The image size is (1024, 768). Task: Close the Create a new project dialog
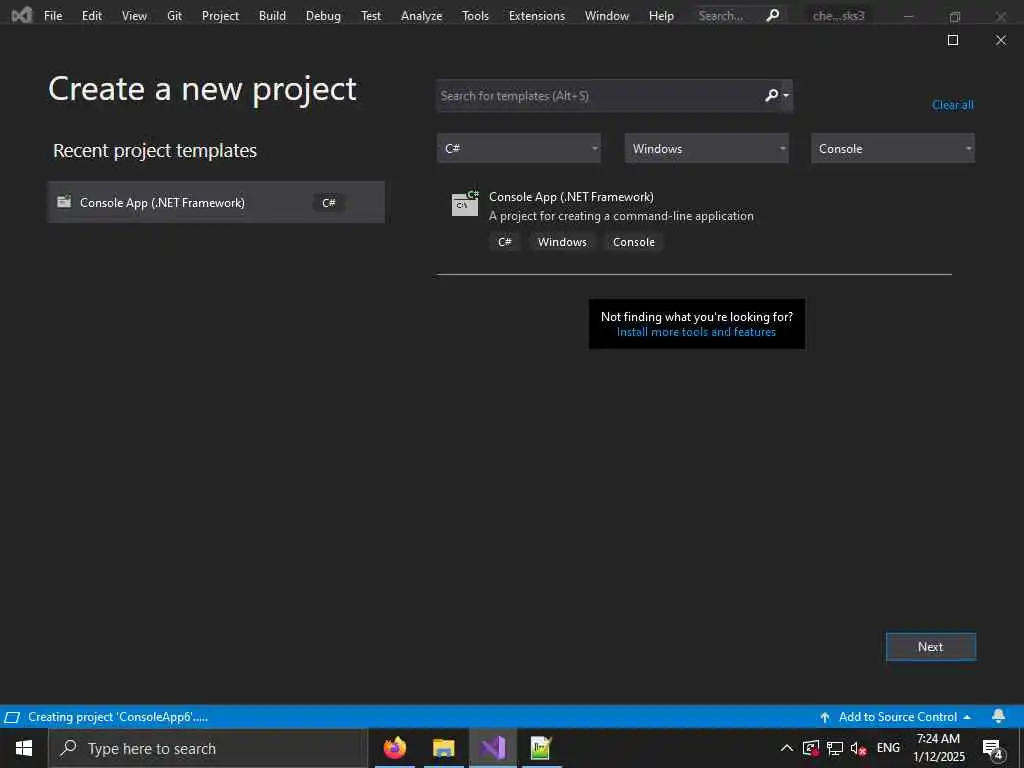[x=1000, y=40]
